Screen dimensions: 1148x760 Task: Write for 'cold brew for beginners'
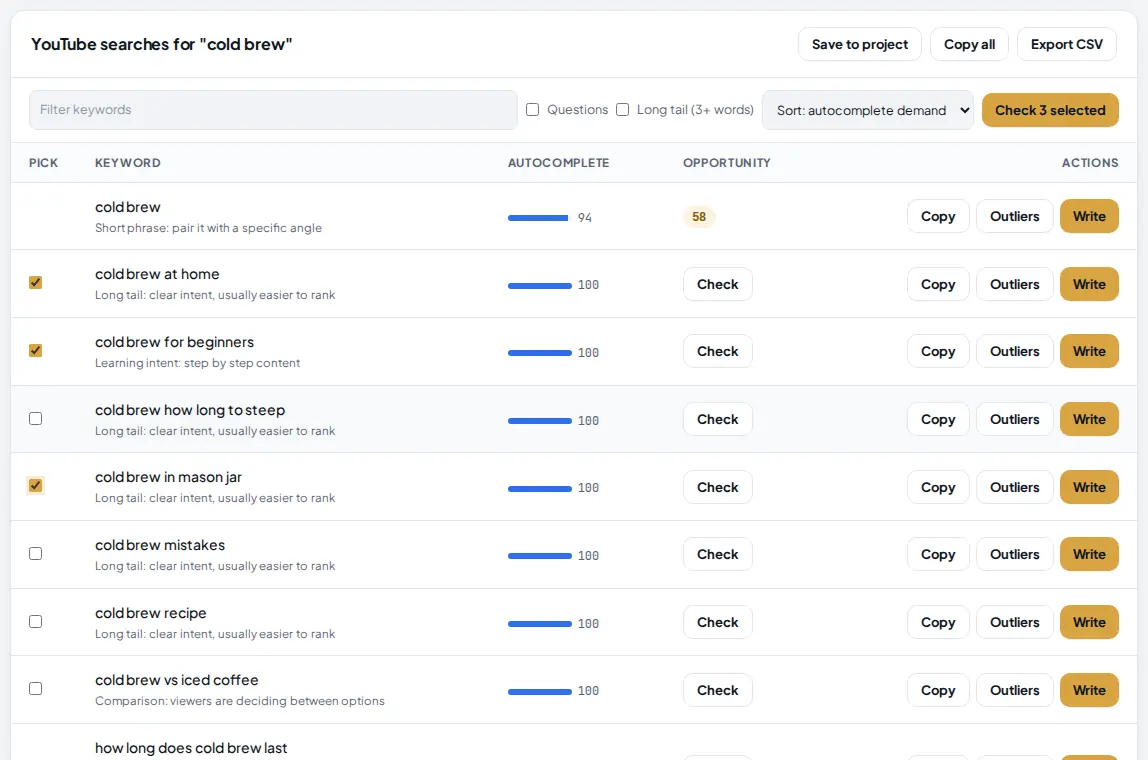[x=1089, y=351]
